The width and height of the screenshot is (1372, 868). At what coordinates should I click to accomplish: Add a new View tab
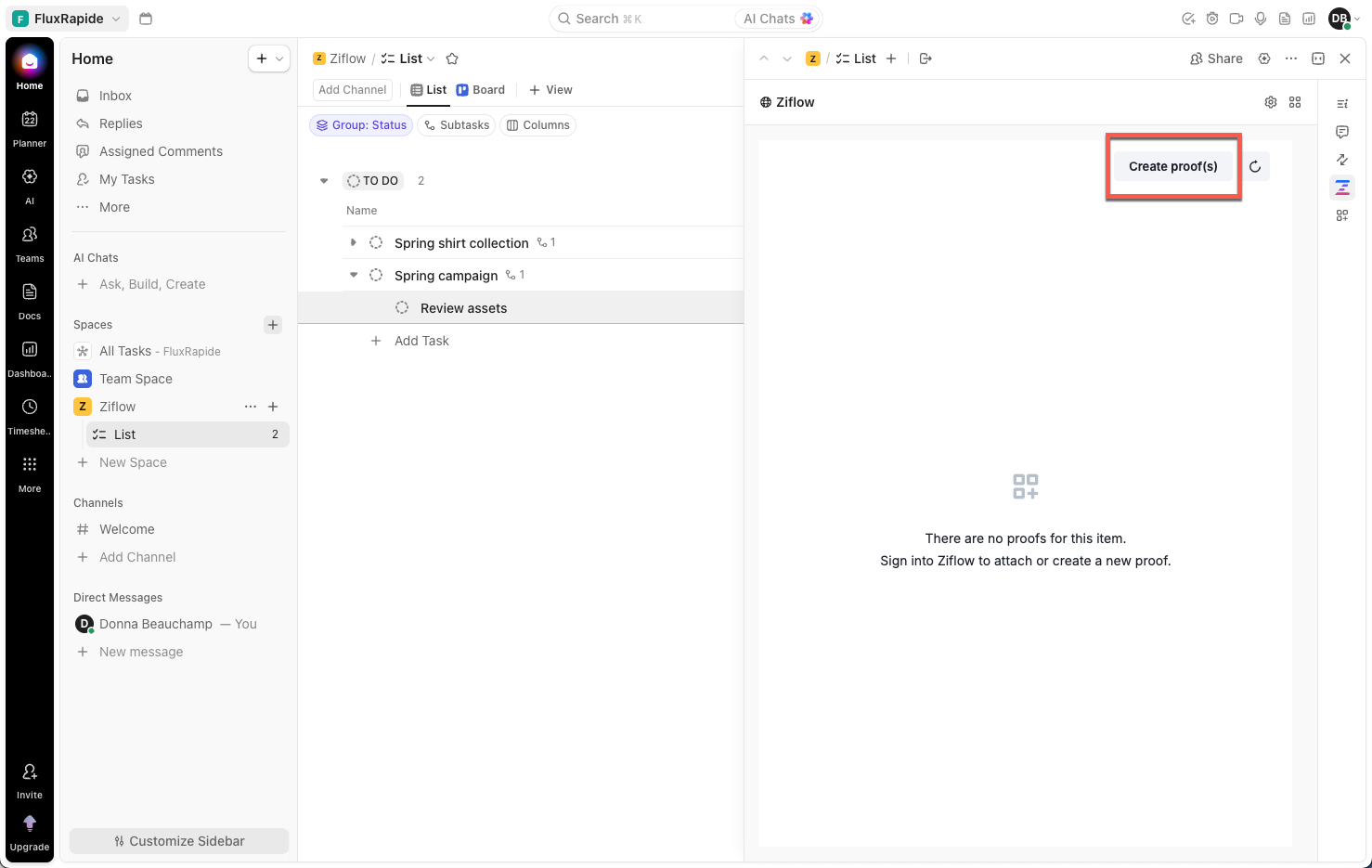pyautogui.click(x=550, y=90)
